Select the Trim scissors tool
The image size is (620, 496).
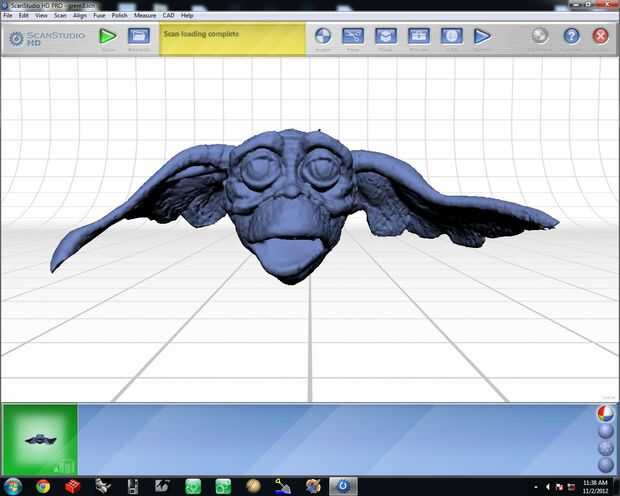[x=353, y=36]
